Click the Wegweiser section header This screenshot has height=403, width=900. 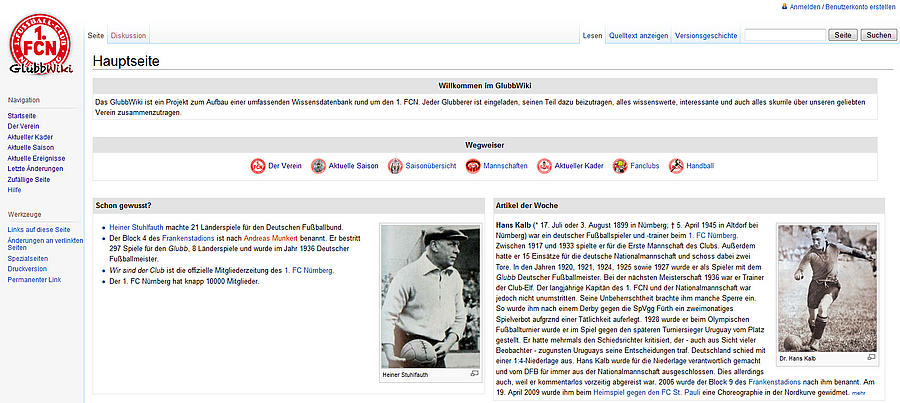pyautogui.click(x=485, y=145)
